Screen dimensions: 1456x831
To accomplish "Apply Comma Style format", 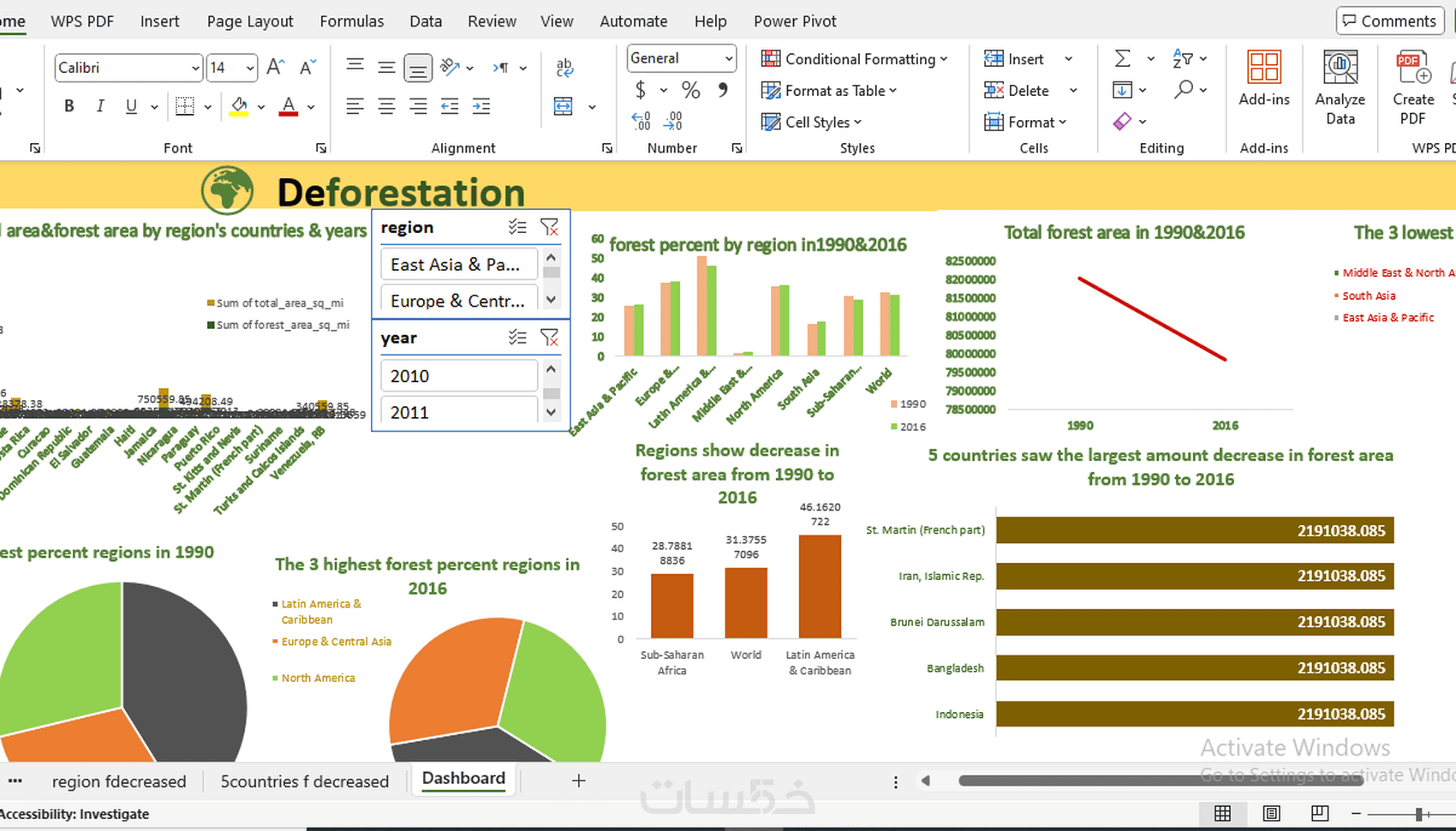I will click(723, 90).
